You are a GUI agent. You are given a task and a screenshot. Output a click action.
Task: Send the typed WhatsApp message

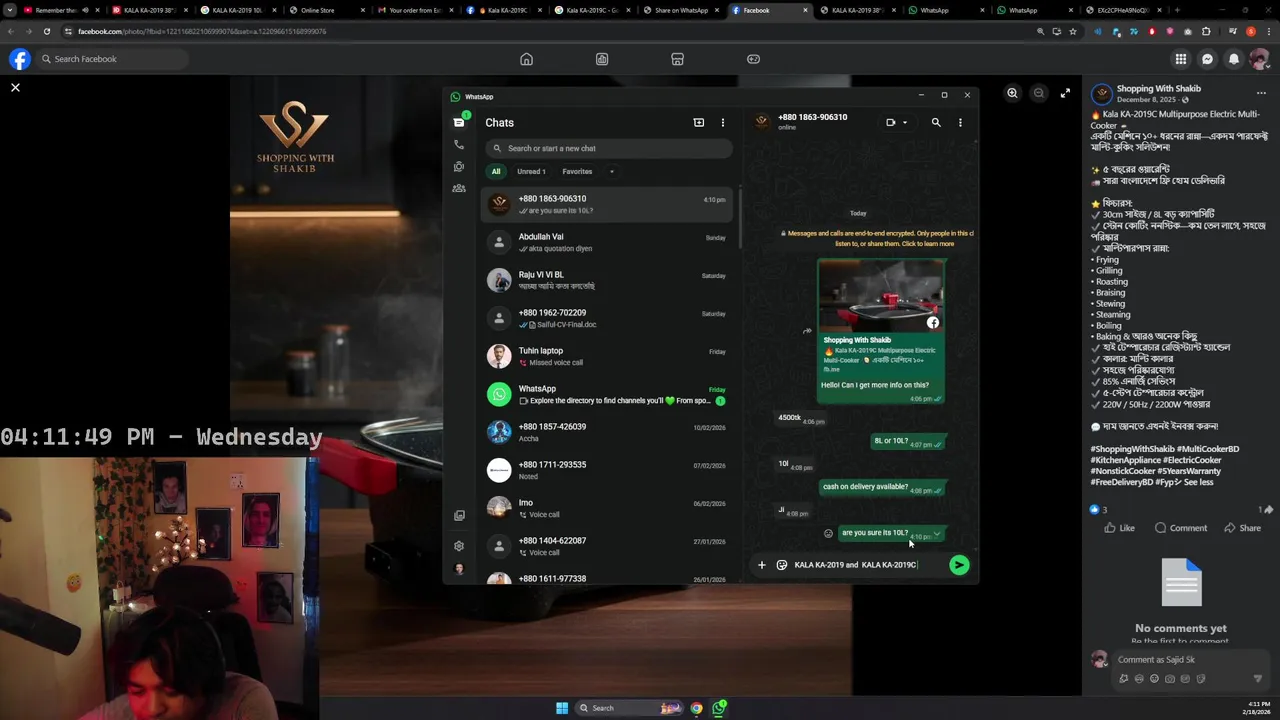(x=959, y=565)
